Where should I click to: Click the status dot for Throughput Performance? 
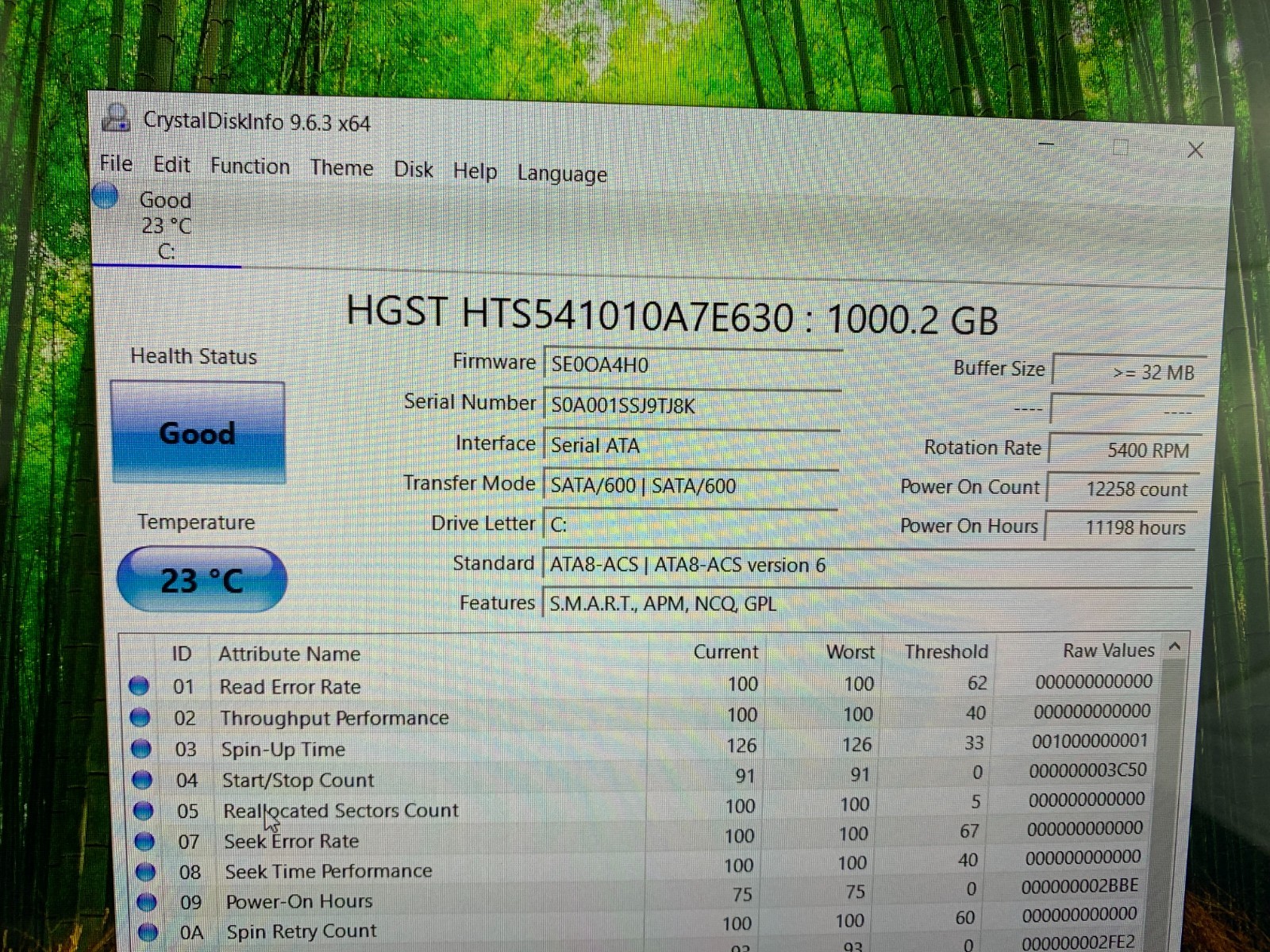tap(140, 716)
